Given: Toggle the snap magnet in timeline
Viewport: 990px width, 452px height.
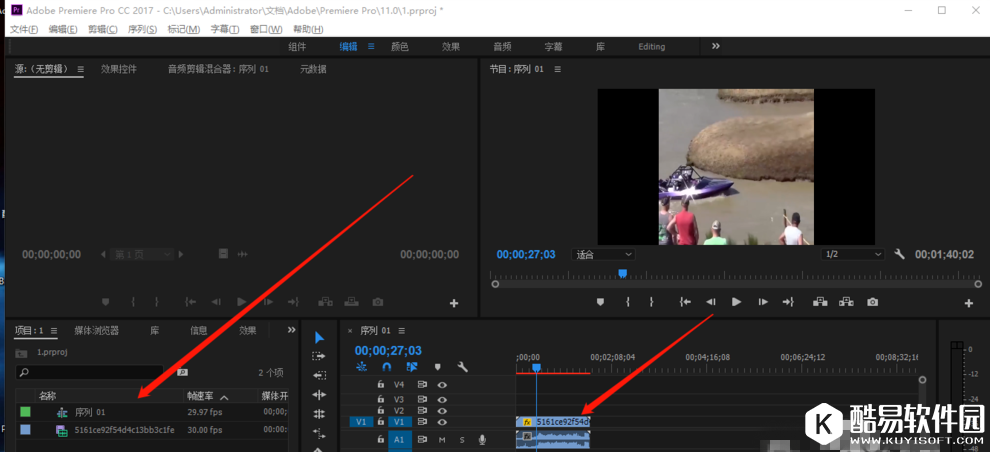Looking at the screenshot, I should coord(386,367).
